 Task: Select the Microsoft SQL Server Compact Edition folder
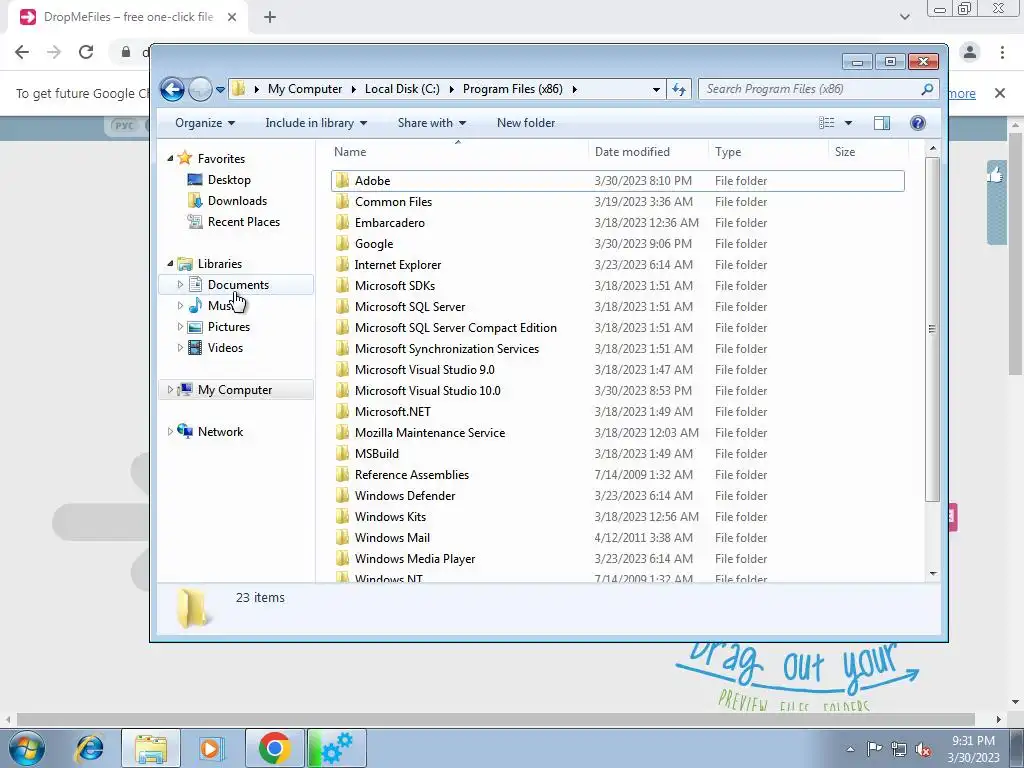click(x=455, y=328)
